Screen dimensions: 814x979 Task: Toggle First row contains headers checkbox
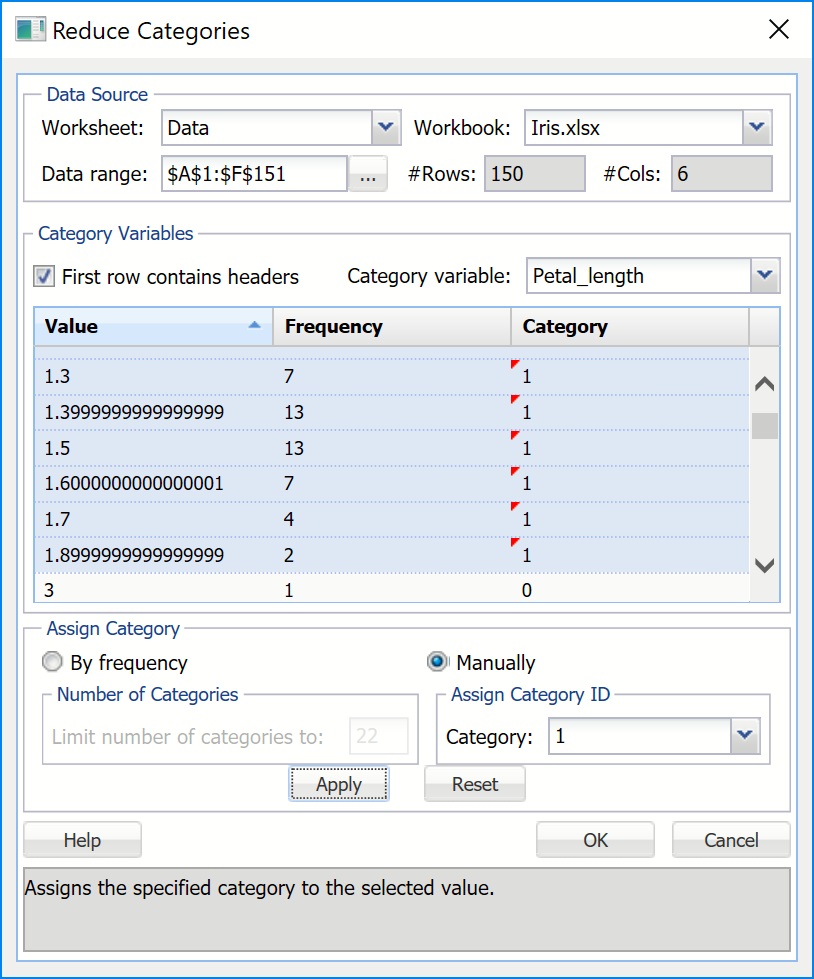coord(44,276)
